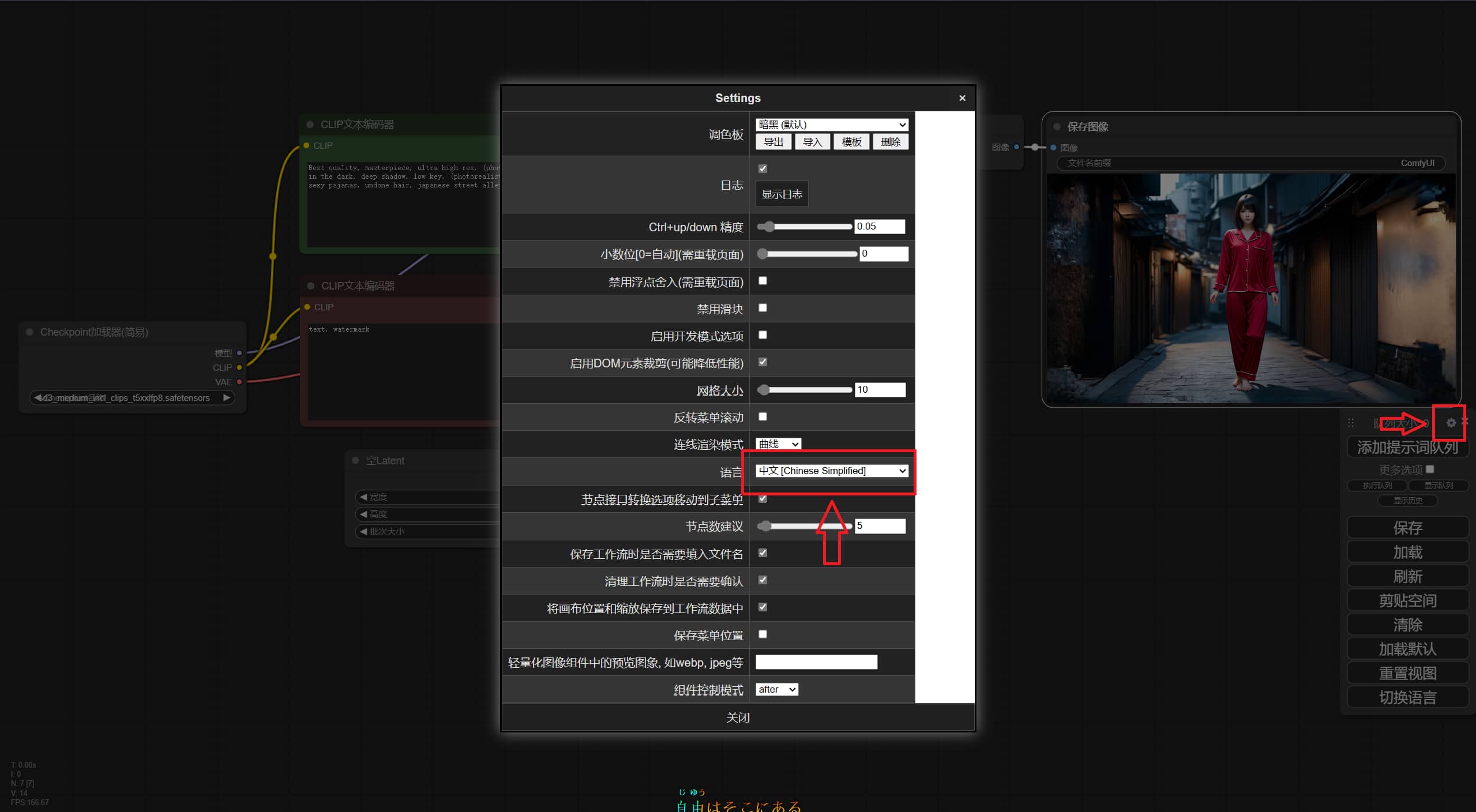Click collapse dot of 空Latent node
The width and height of the screenshot is (1476, 812).
(355, 460)
